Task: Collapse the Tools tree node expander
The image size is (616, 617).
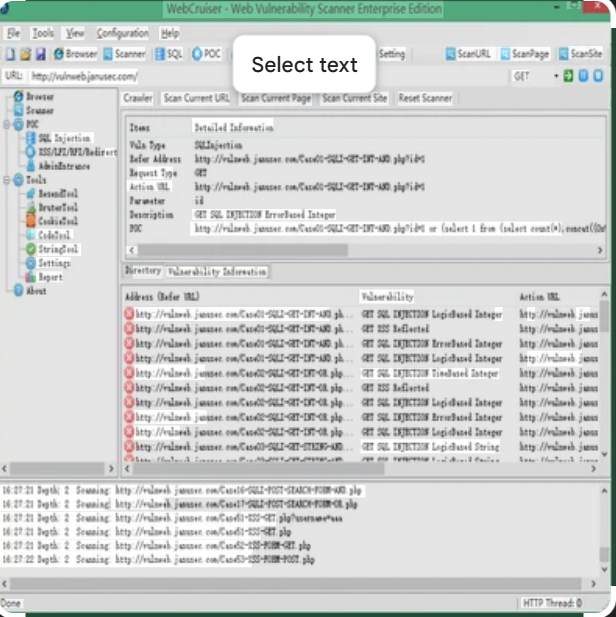Action: (6, 180)
